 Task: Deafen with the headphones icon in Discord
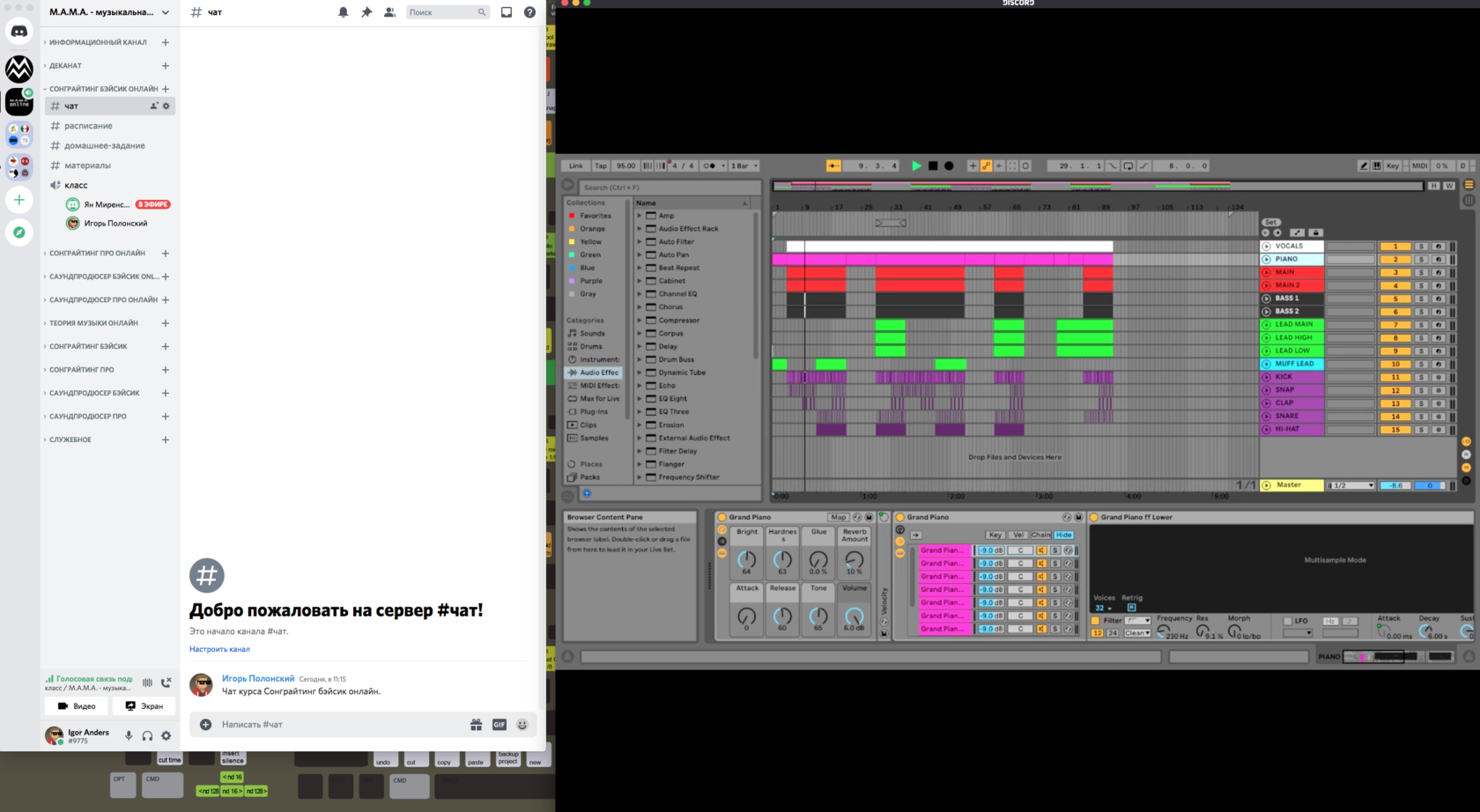point(147,735)
